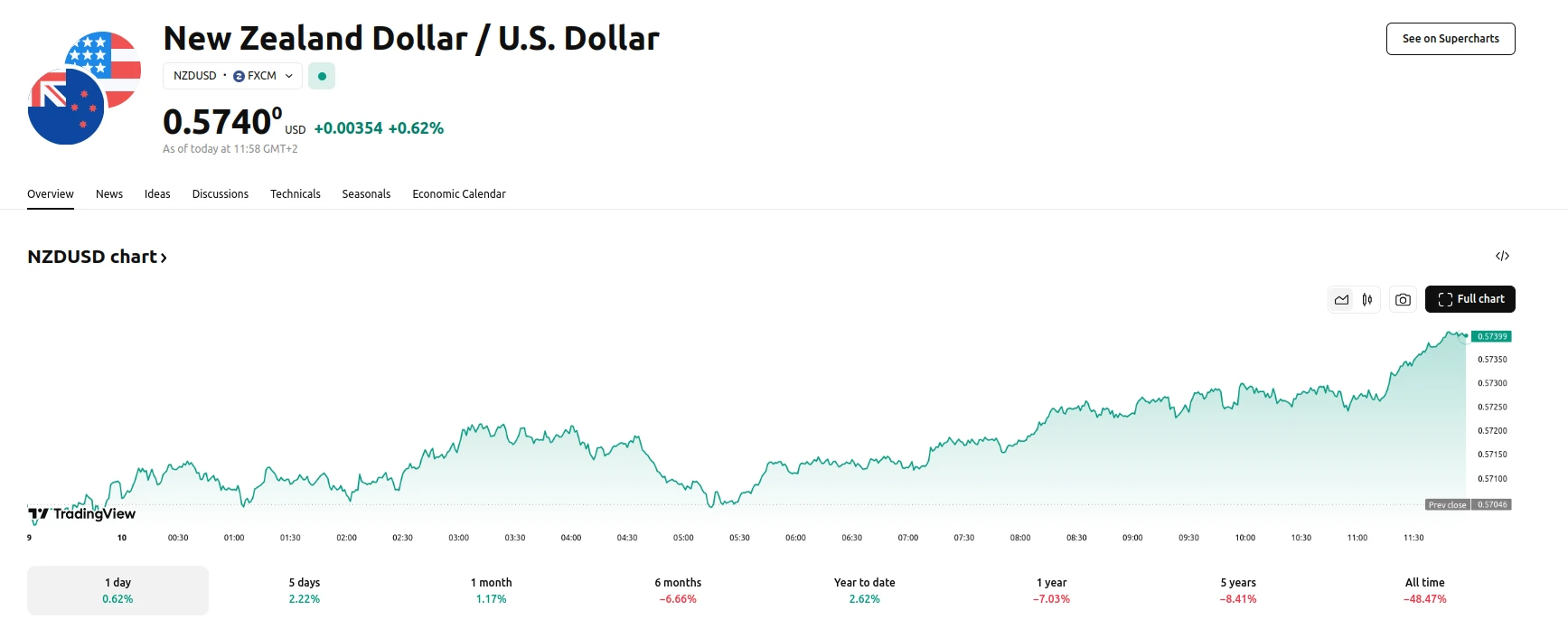1568x629 pixels.
Task: Click the See on Supercharts button
Action: coord(1450,38)
